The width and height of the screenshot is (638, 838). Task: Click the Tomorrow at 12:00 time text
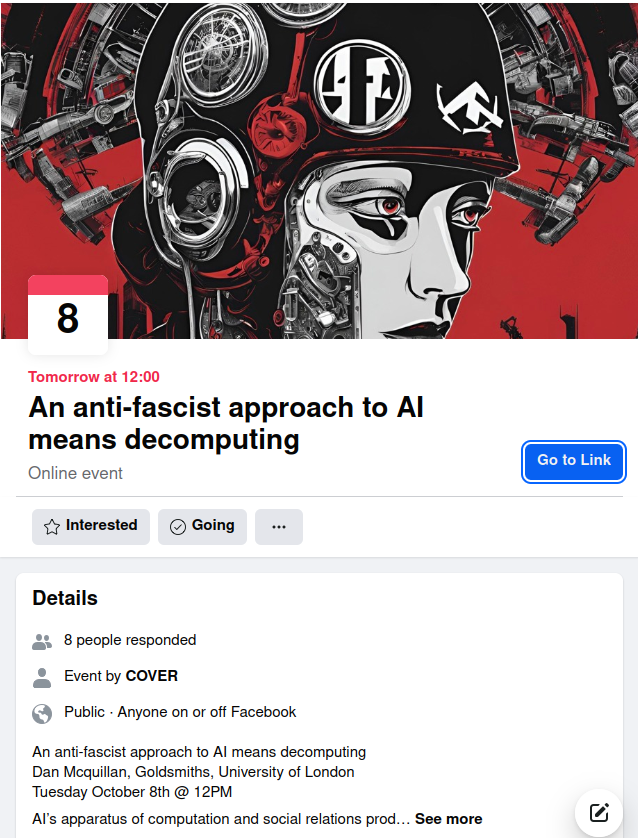(94, 377)
